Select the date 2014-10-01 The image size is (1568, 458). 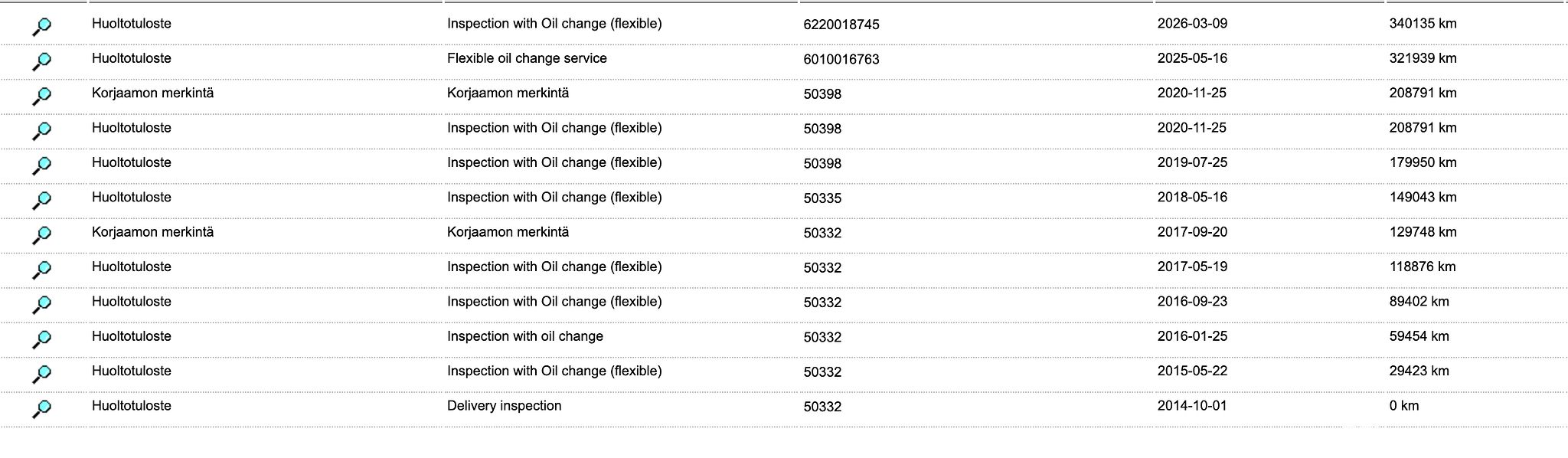coord(1192,406)
